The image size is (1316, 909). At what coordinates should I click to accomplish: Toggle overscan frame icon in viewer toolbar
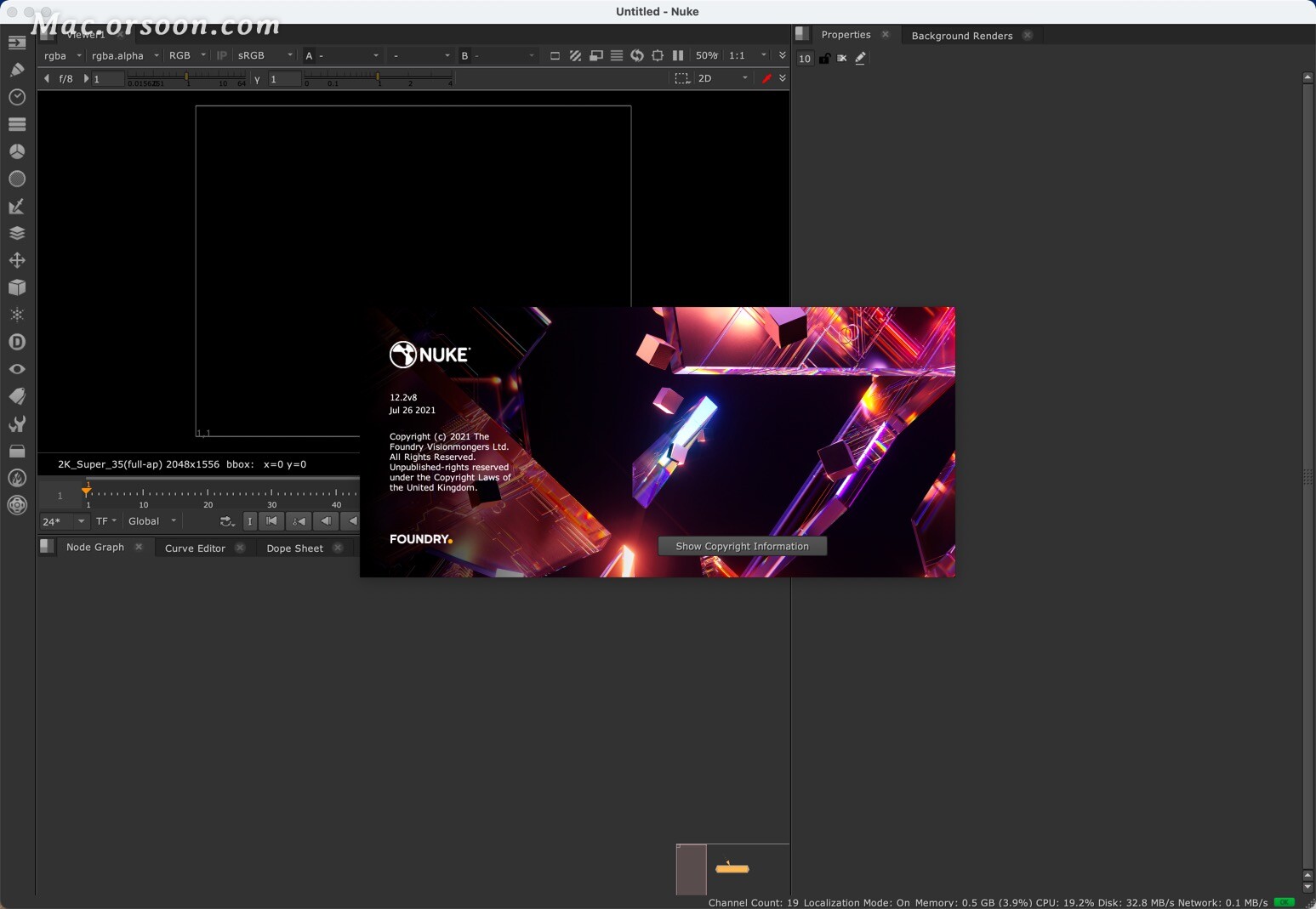click(658, 55)
